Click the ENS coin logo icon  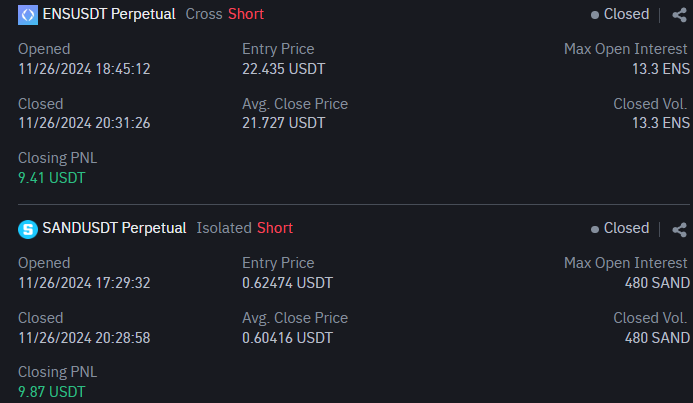28,15
